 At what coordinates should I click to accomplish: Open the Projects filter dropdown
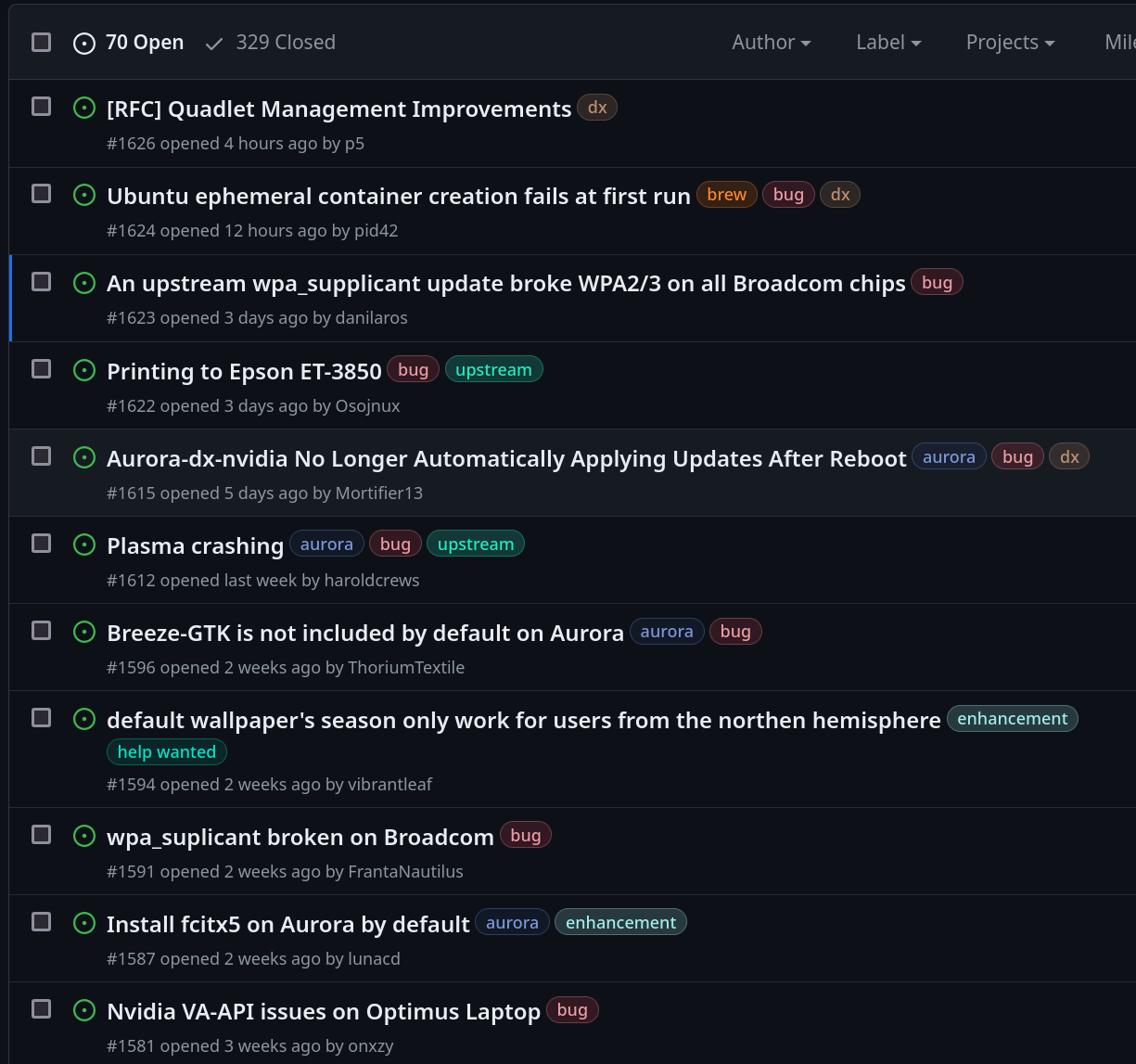1010,43
